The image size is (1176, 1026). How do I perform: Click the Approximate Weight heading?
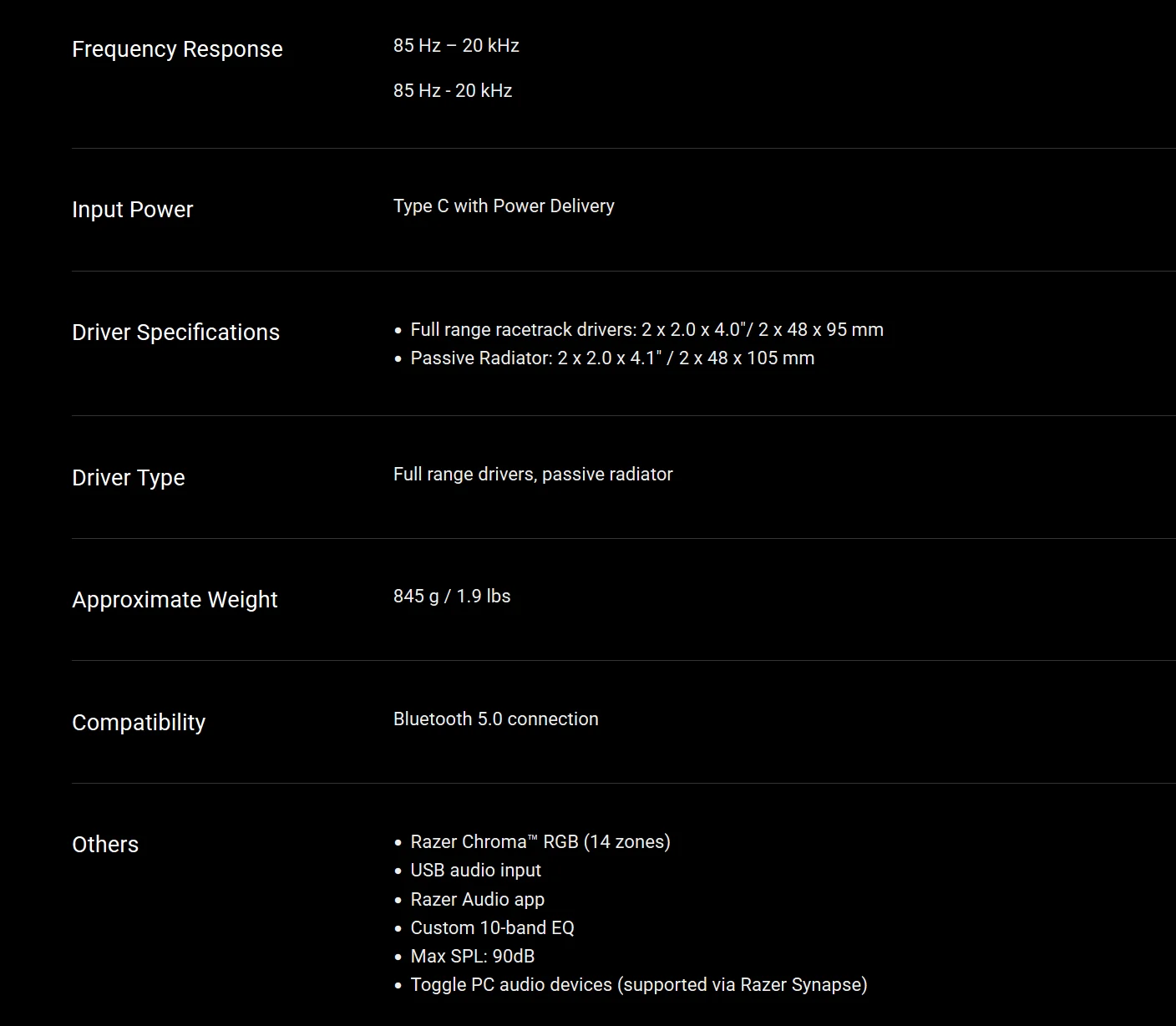coord(175,600)
